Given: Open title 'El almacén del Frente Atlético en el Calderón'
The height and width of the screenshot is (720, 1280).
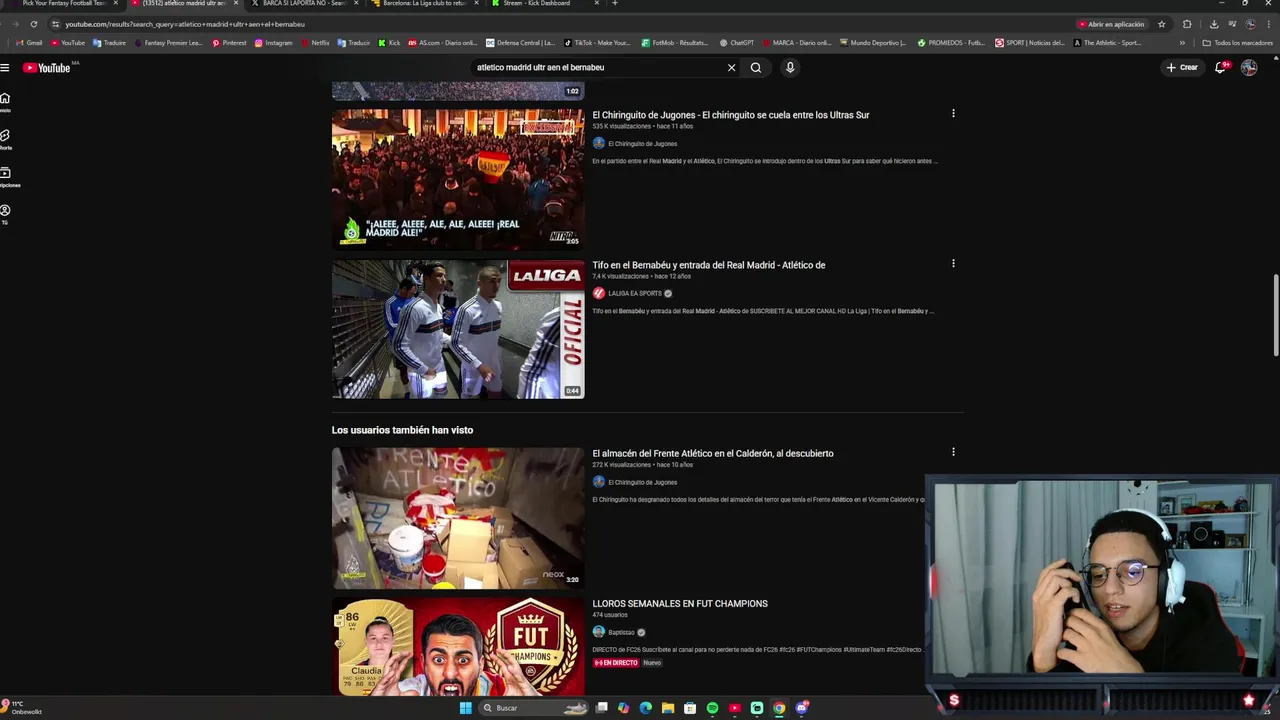Looking at the screenshot, I should [713, 453].
